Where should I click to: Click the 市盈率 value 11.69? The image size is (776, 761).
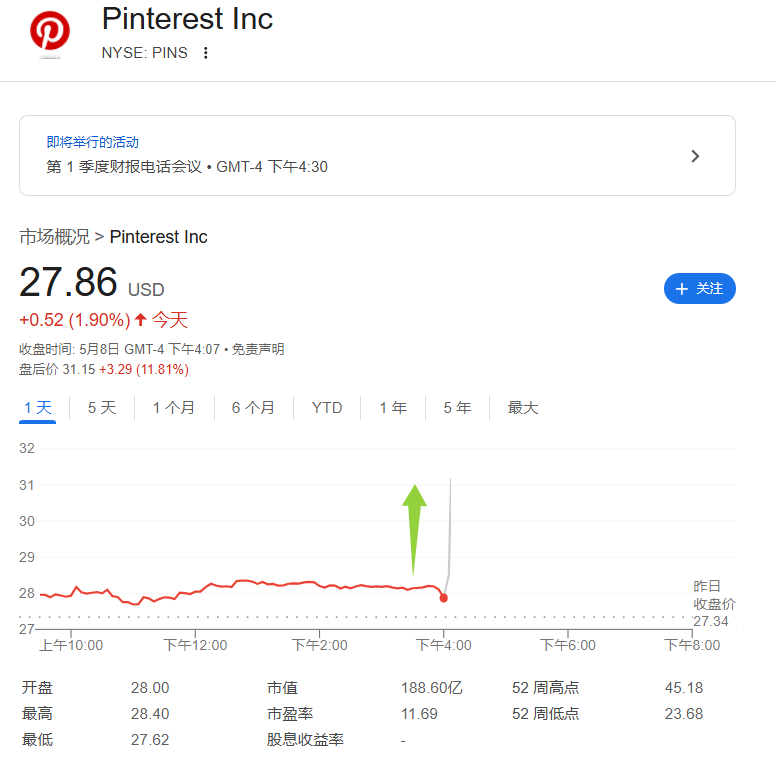(419, 714)
